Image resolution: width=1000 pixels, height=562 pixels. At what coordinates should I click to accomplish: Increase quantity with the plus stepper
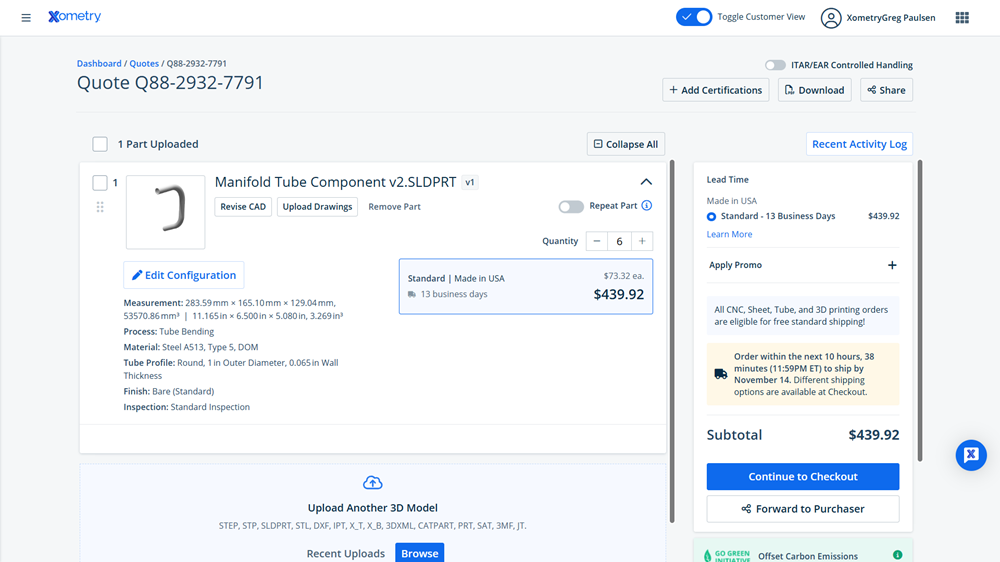[x=642, y=241]
